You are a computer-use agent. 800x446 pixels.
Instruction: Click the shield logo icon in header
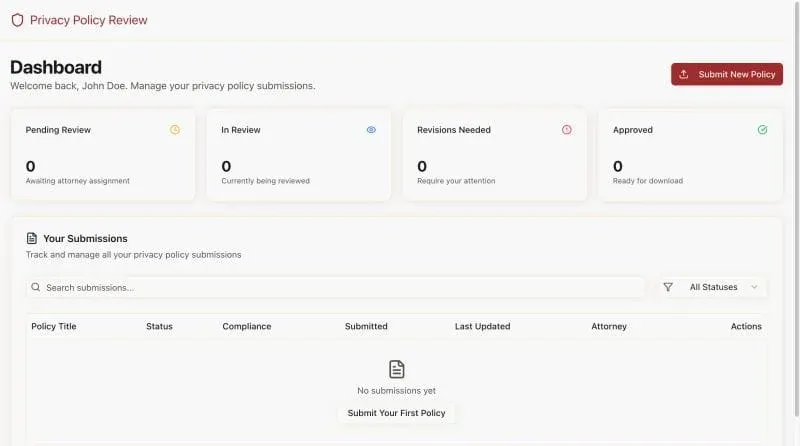coord(17,20)
